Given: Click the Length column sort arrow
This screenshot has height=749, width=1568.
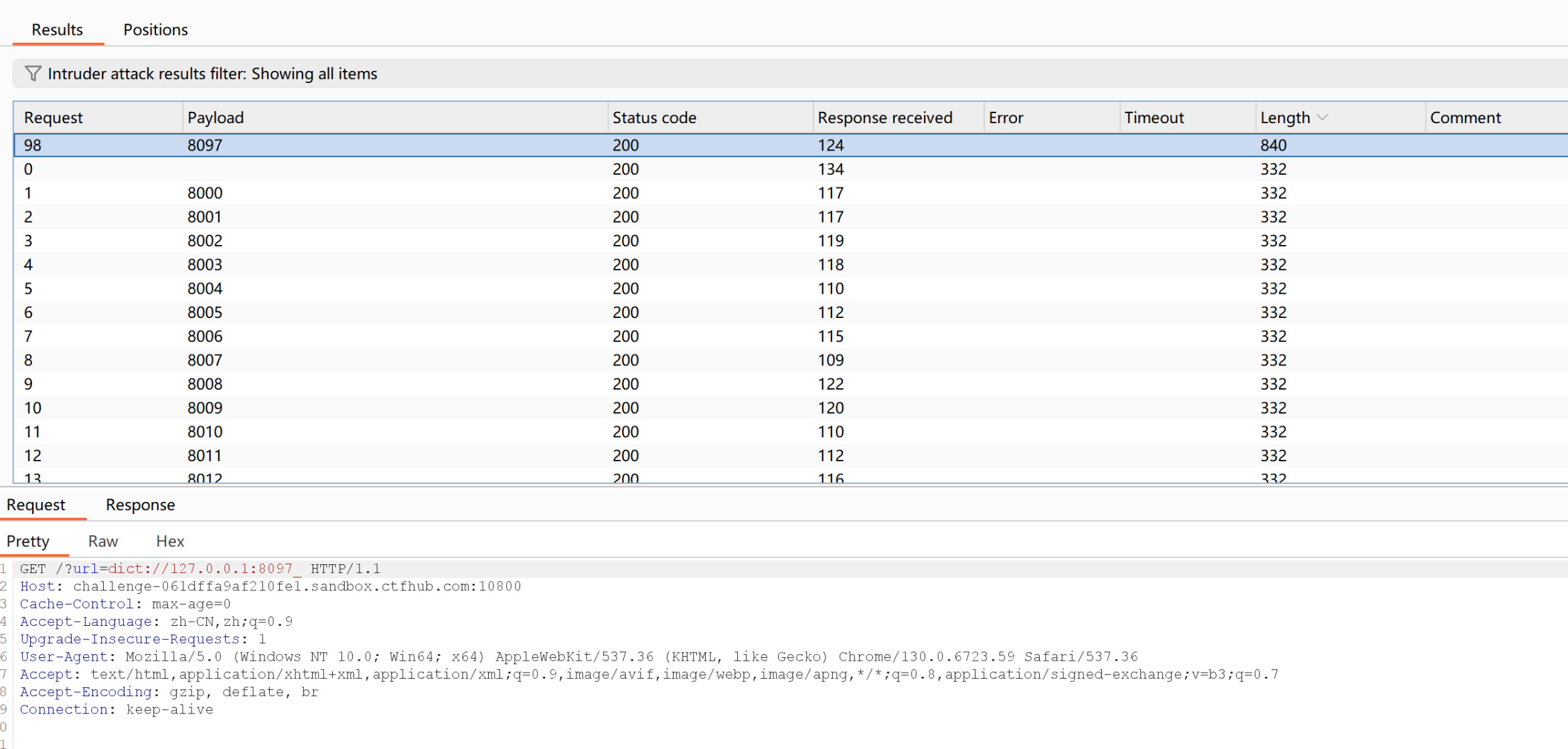Looking at the screenshot, I should pos(1322,118).
